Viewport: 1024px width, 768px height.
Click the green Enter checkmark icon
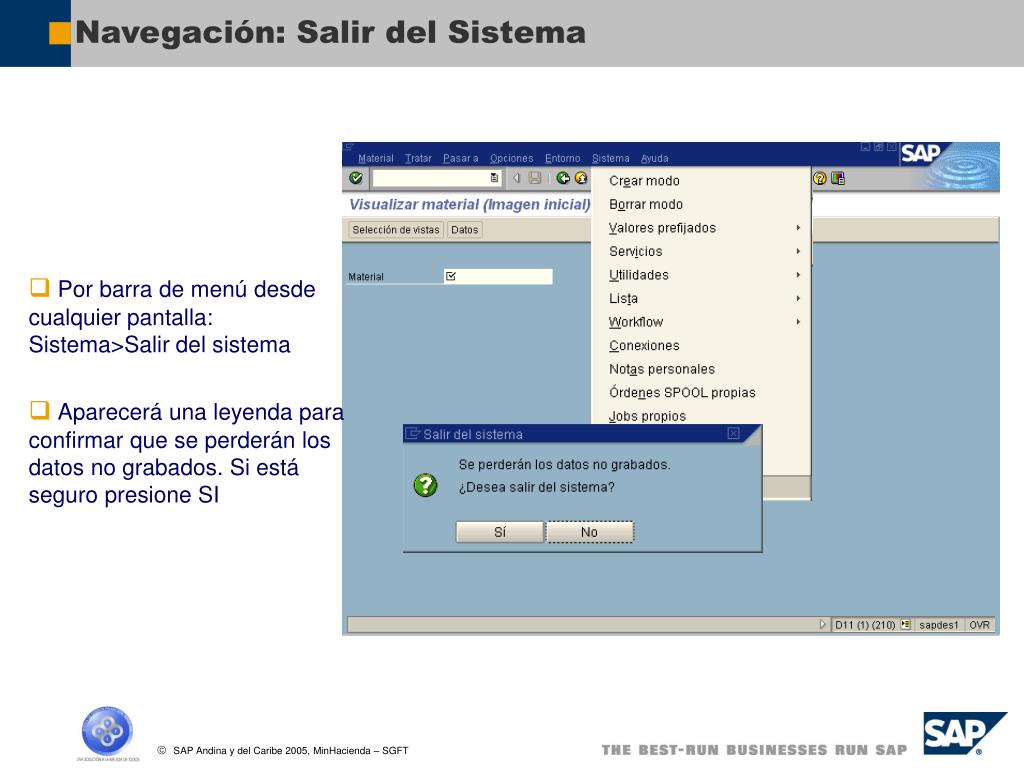(356, 178)
